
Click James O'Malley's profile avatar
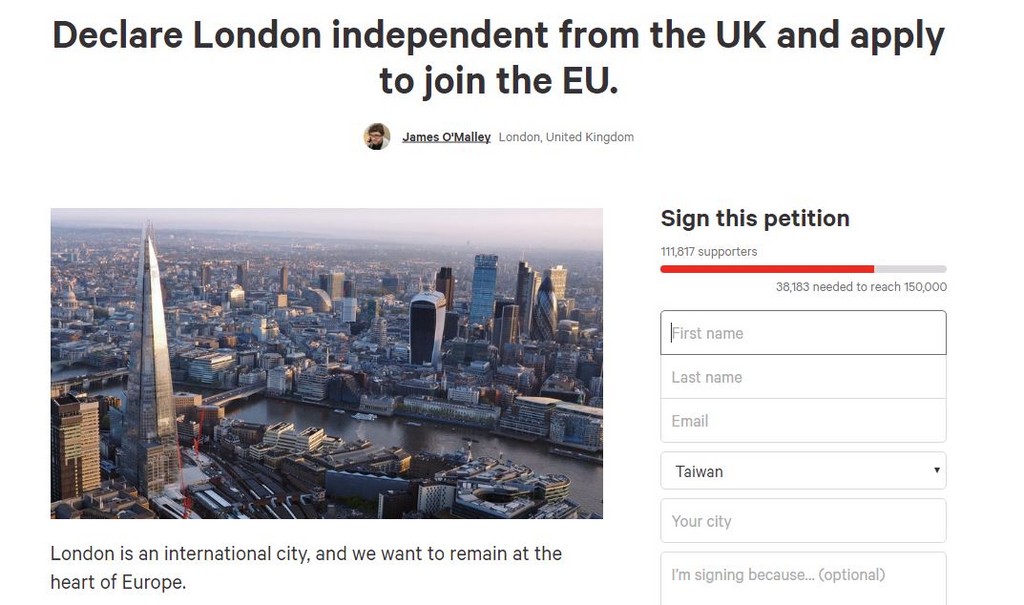[377, 137]
